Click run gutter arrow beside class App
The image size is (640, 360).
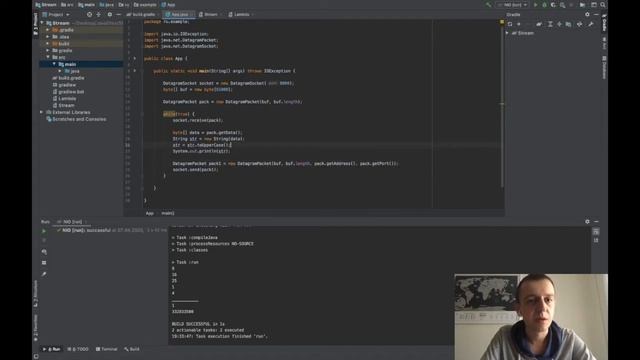point(135,58)
